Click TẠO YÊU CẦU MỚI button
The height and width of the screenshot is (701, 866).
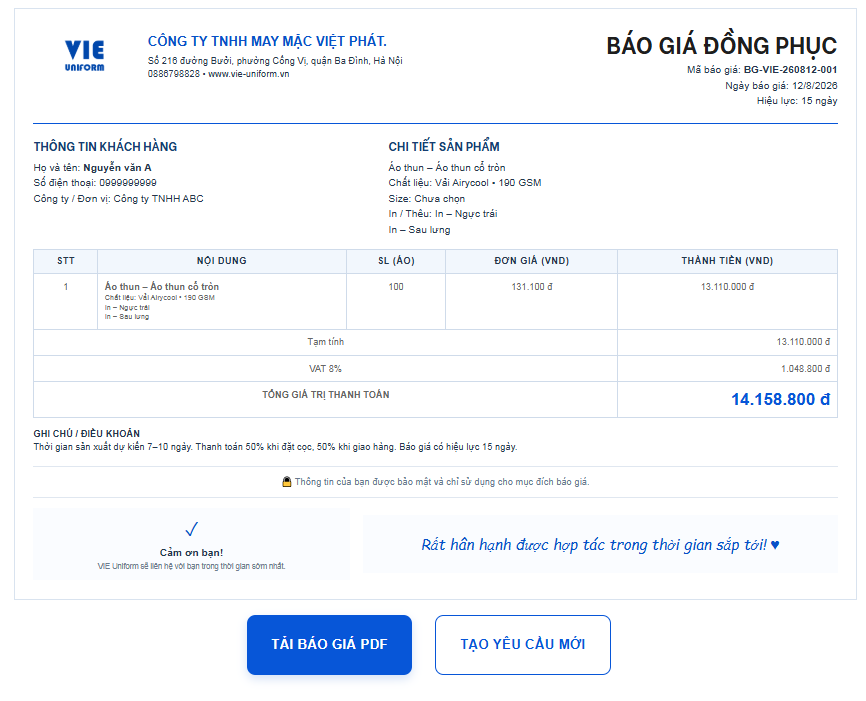(x=522, y=645)
